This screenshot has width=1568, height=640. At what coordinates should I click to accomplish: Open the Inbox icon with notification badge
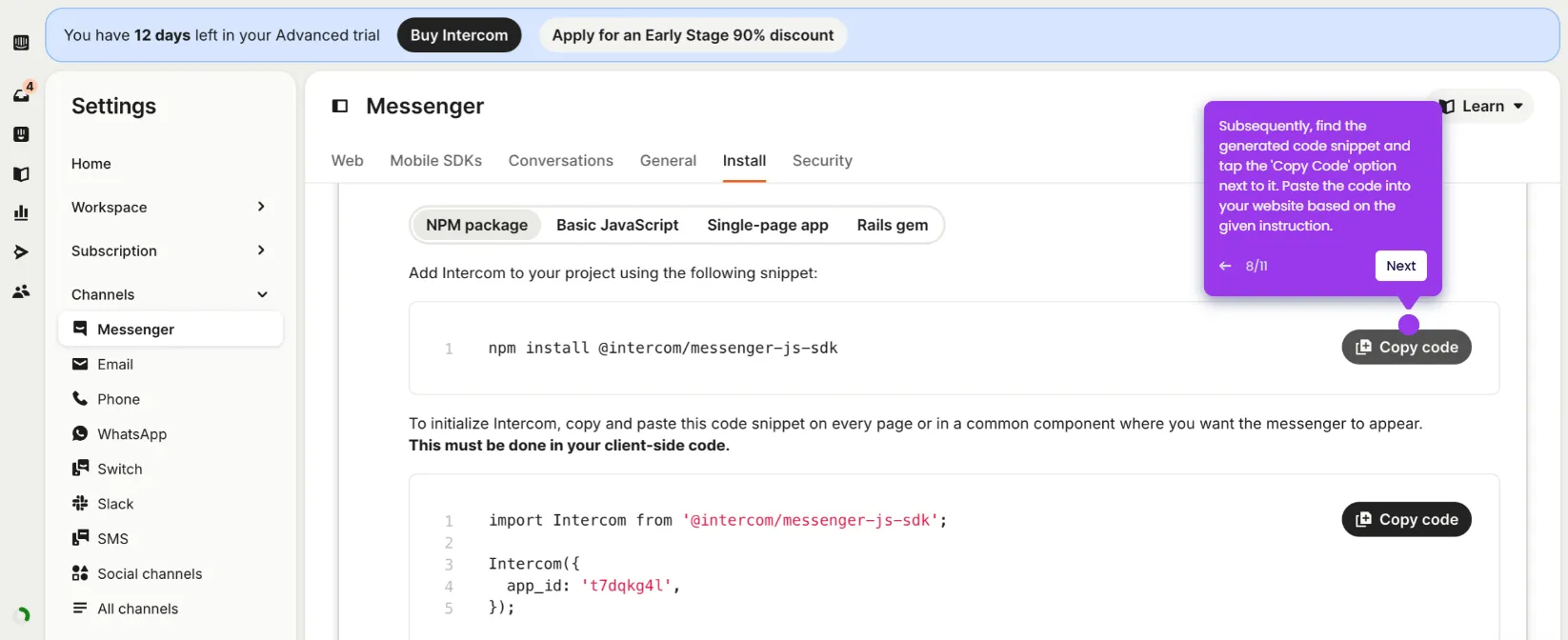(x=21, y=93)
